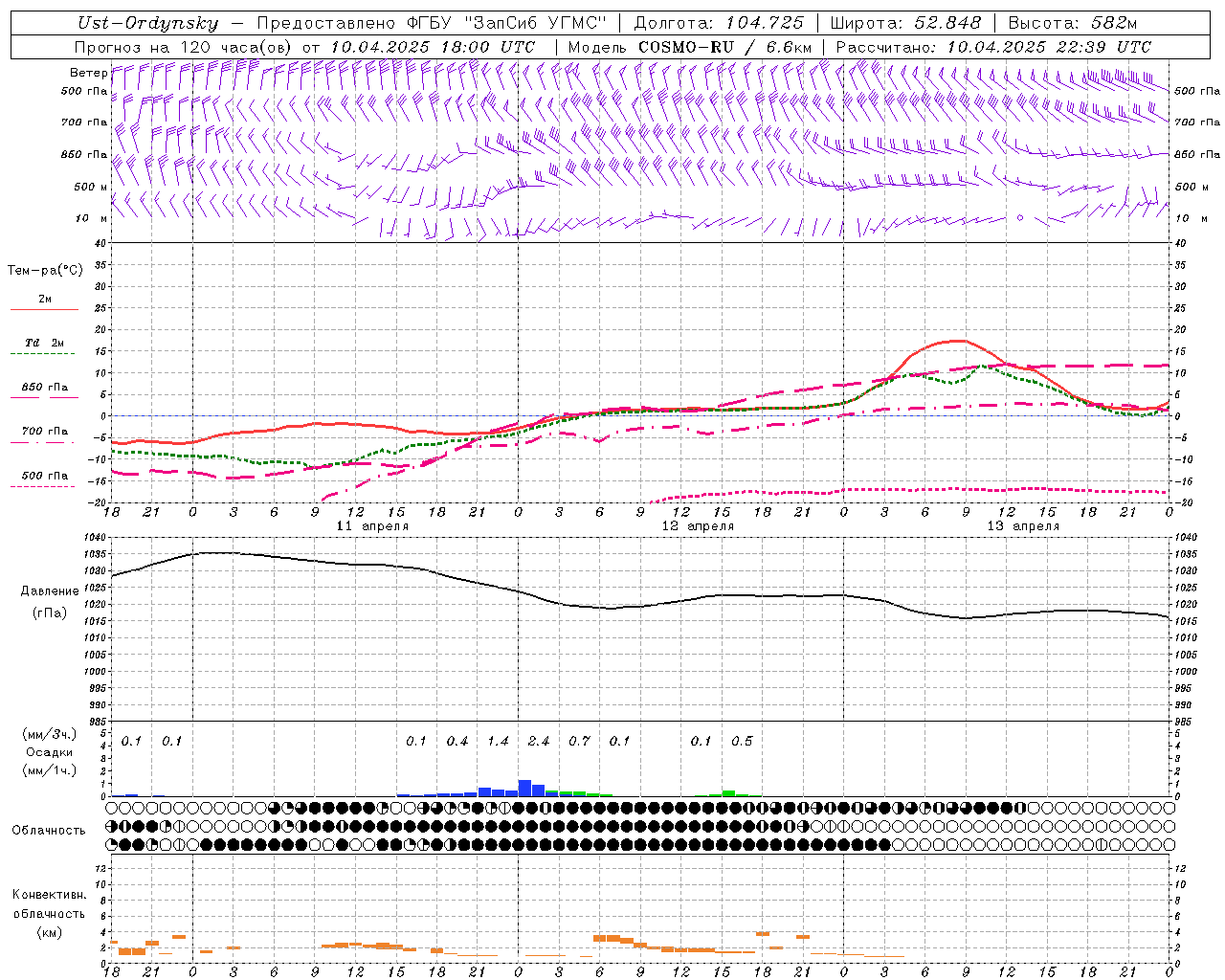Click the Давление pressure axis title
The width and height of the screenshot is (1225, 980).
click(50, 591)
